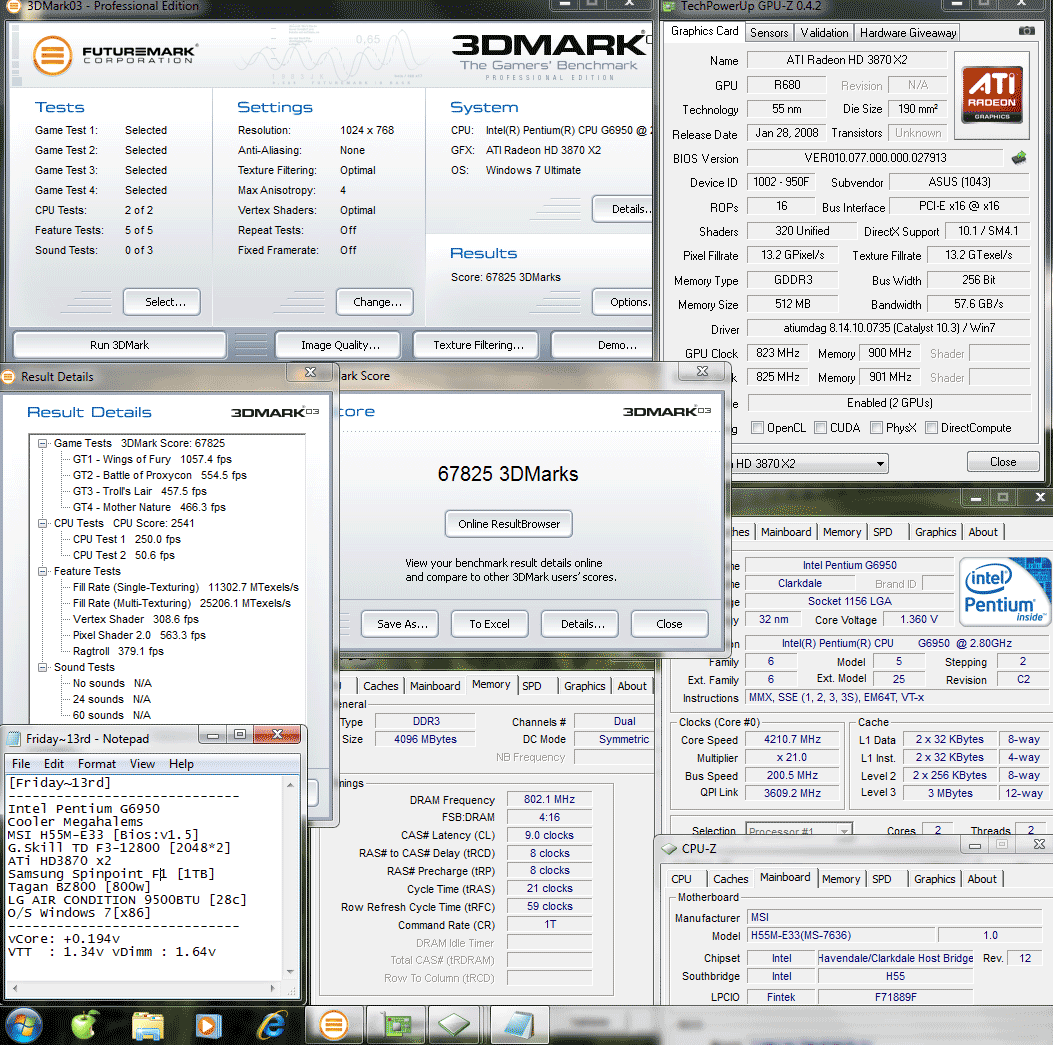This screenshot has height=1045, width=1053.
Task: Click the Texture Filtering... button
Action: pyautogui.click(x=477, y=345)
